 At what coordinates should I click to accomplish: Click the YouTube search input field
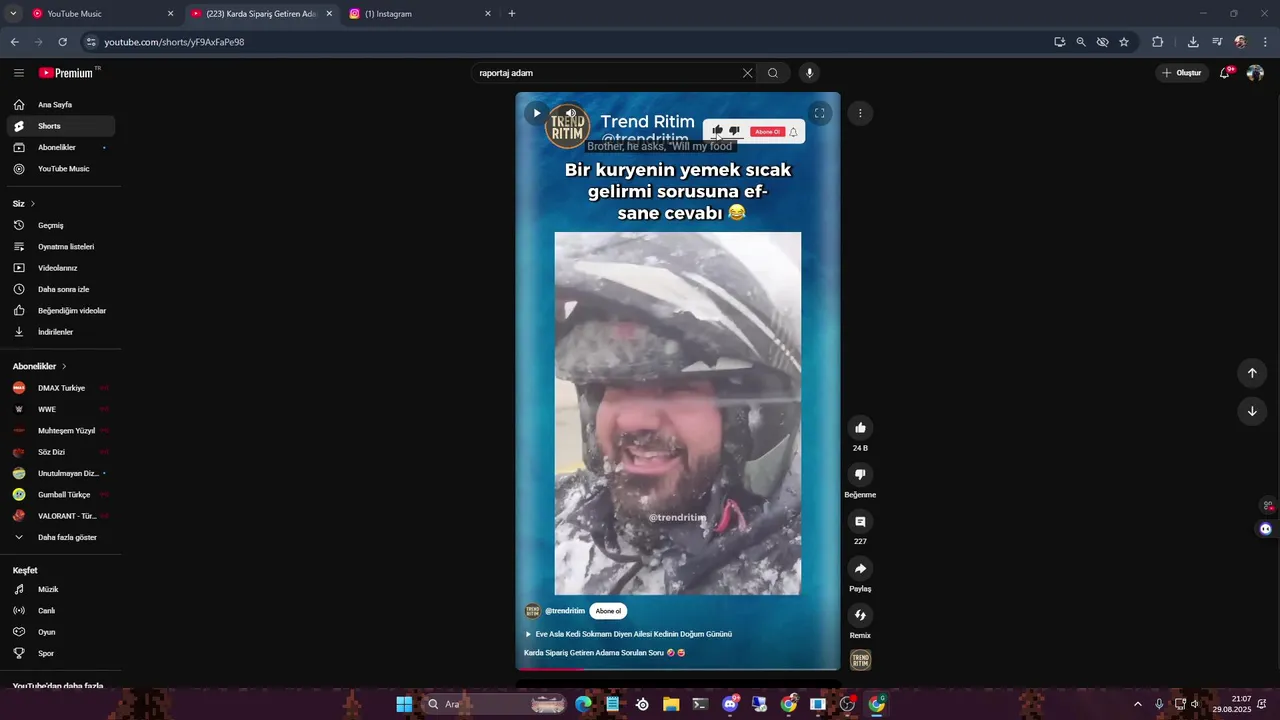(607, 73)
